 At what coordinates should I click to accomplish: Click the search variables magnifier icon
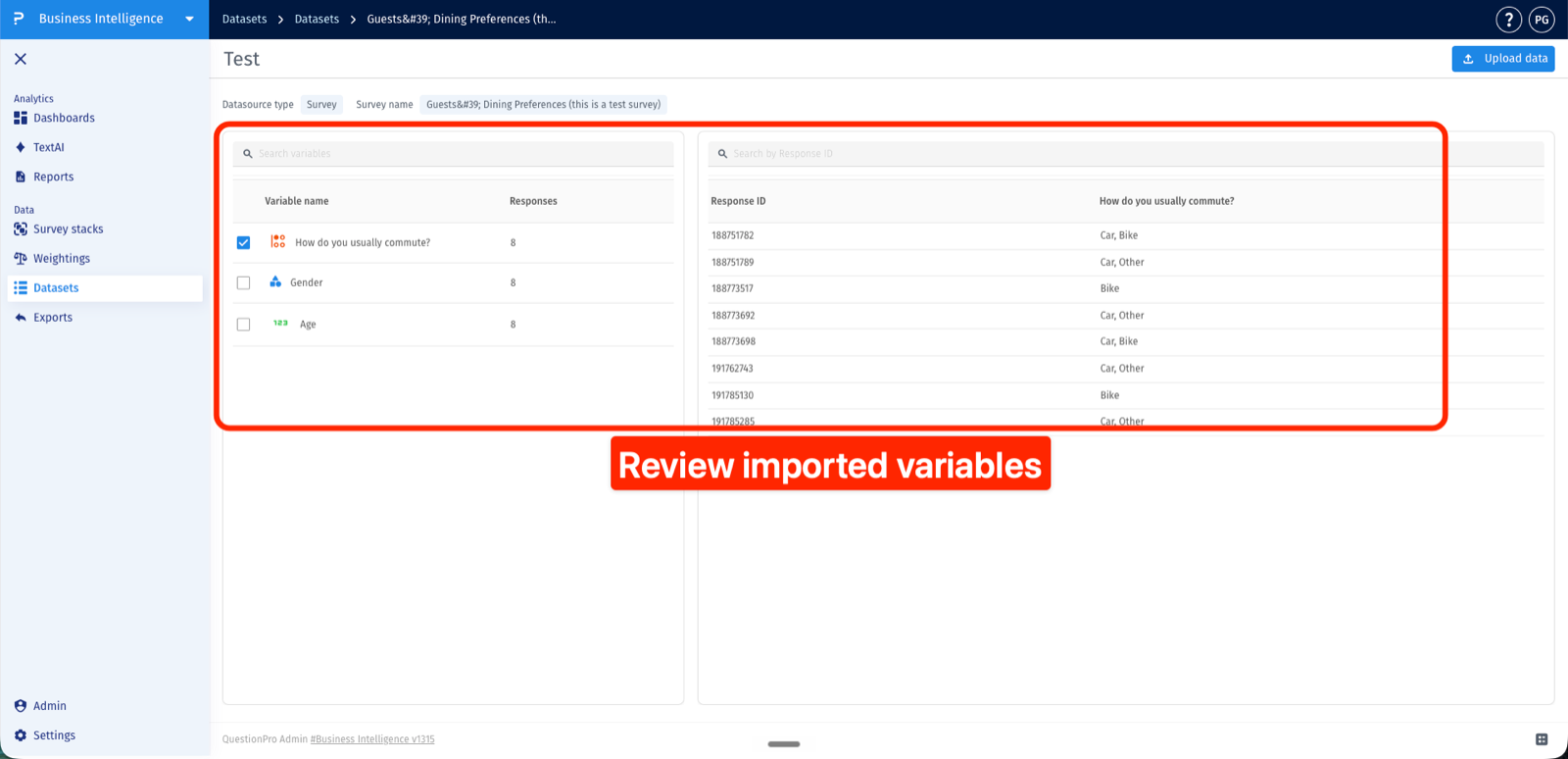coord(248,154)
